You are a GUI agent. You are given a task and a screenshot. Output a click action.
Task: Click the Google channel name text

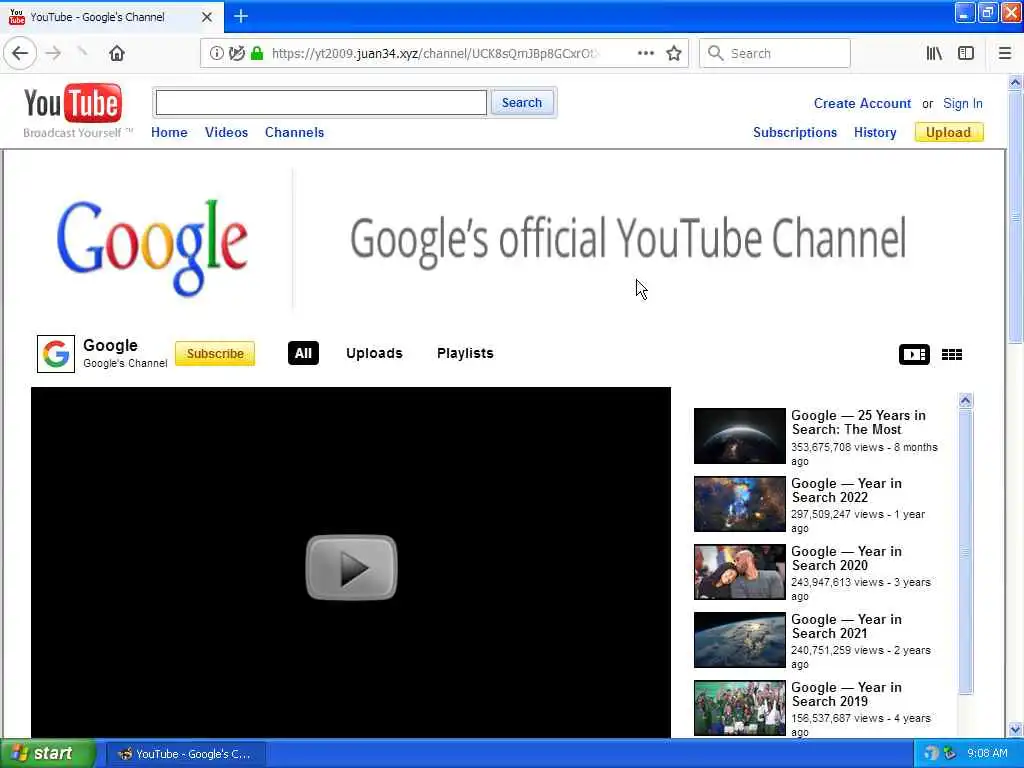click(x=110, y=345)
